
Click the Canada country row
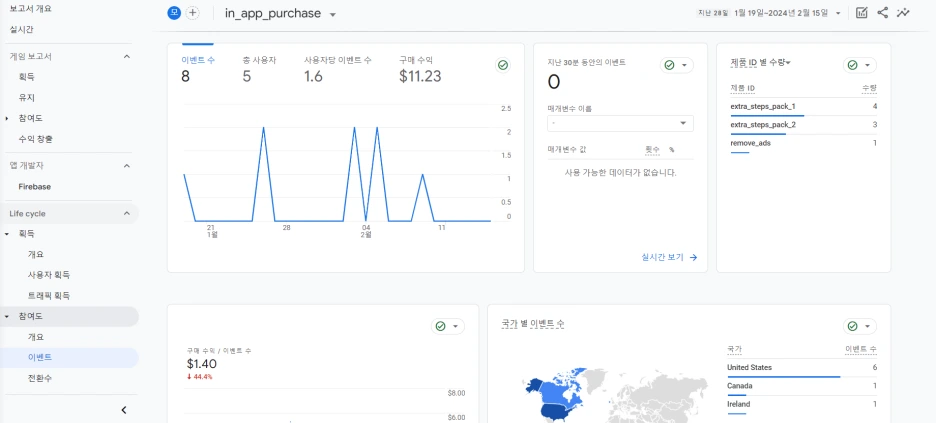click(x=802, y=387)
